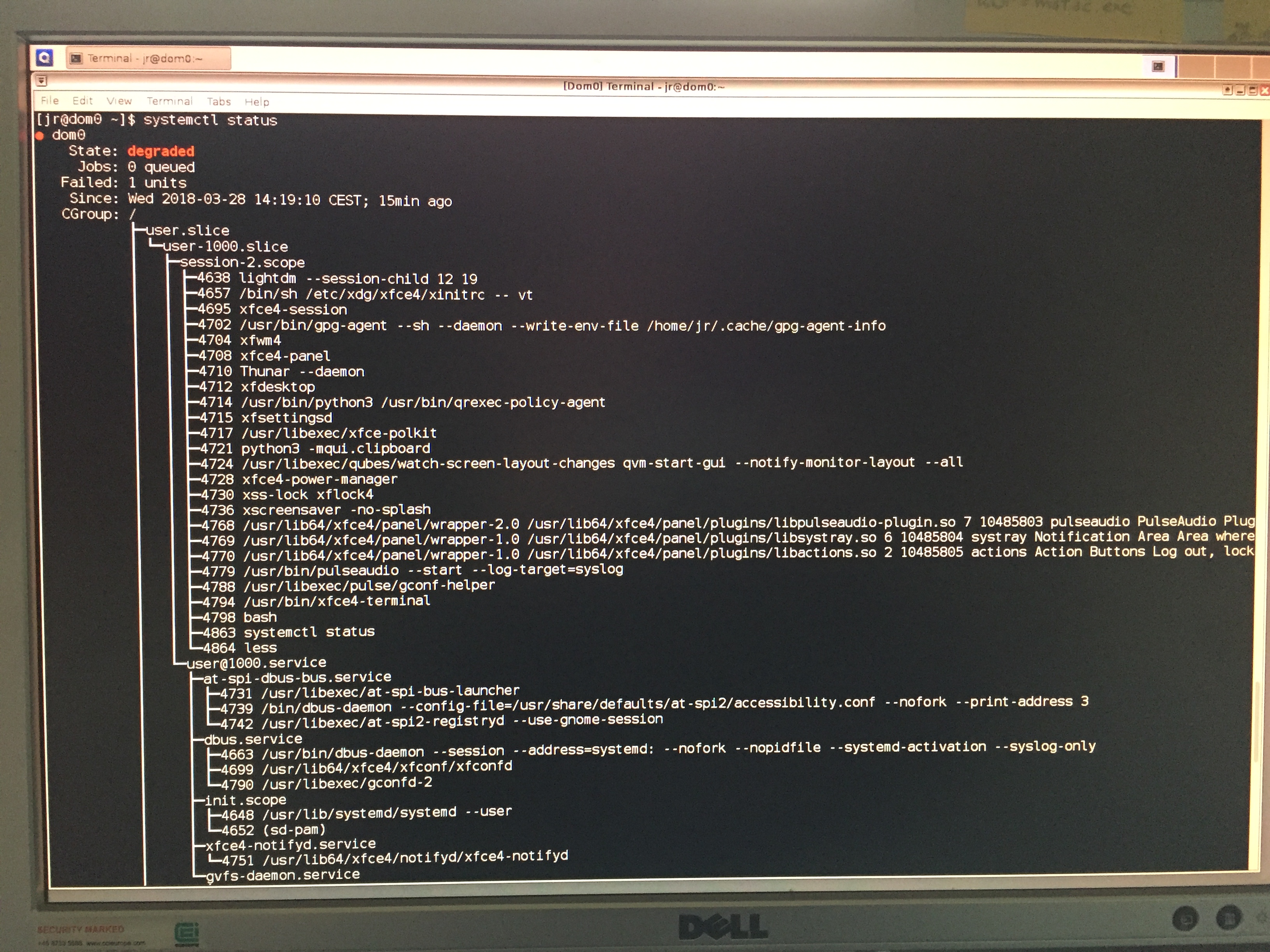The width and height of the screenshot is (1270, 952).
Task: Open the View menu
Action: pos(119,101)
